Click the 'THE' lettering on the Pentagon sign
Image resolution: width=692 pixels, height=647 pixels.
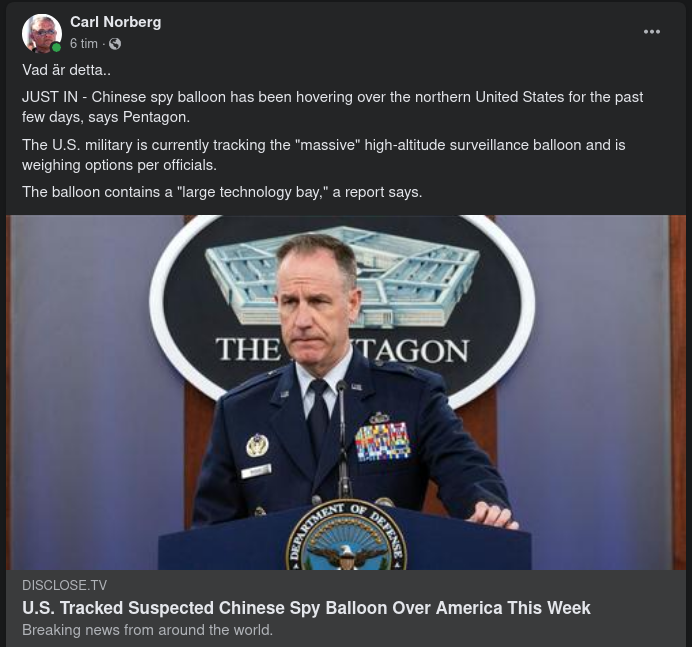pos(248,350)
